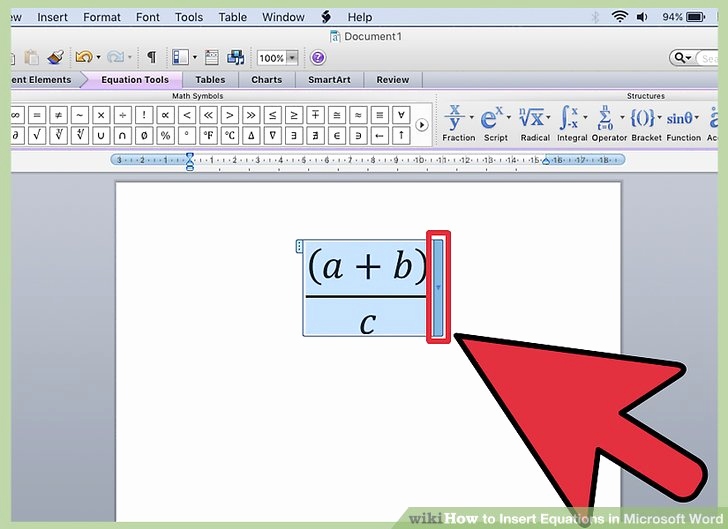This screenshot has height=529, width=728.
Task: Insert the nabla symbol
Action: pos(273,136)
